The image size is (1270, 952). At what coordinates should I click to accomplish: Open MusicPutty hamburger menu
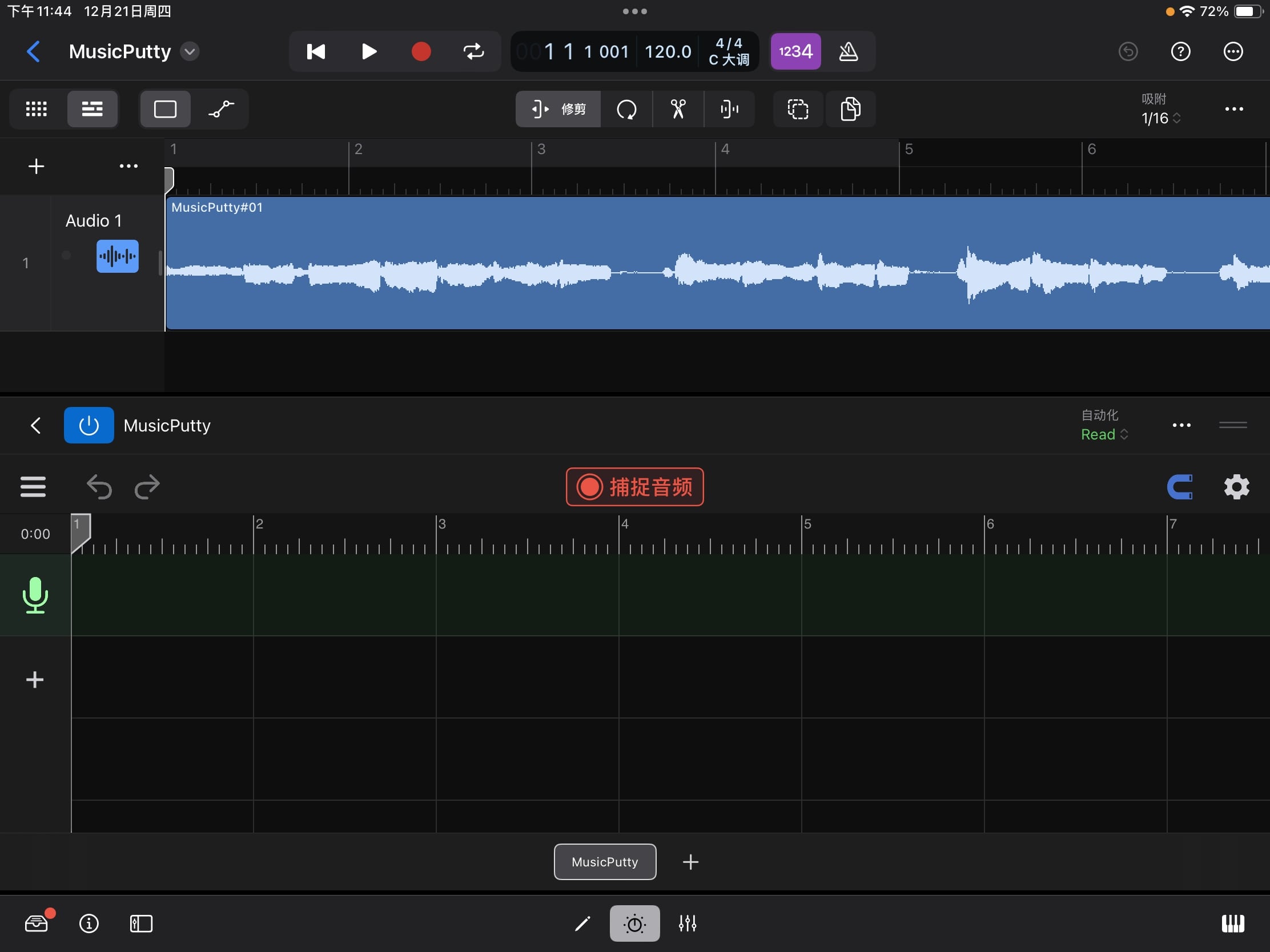(x=33, y=487)
